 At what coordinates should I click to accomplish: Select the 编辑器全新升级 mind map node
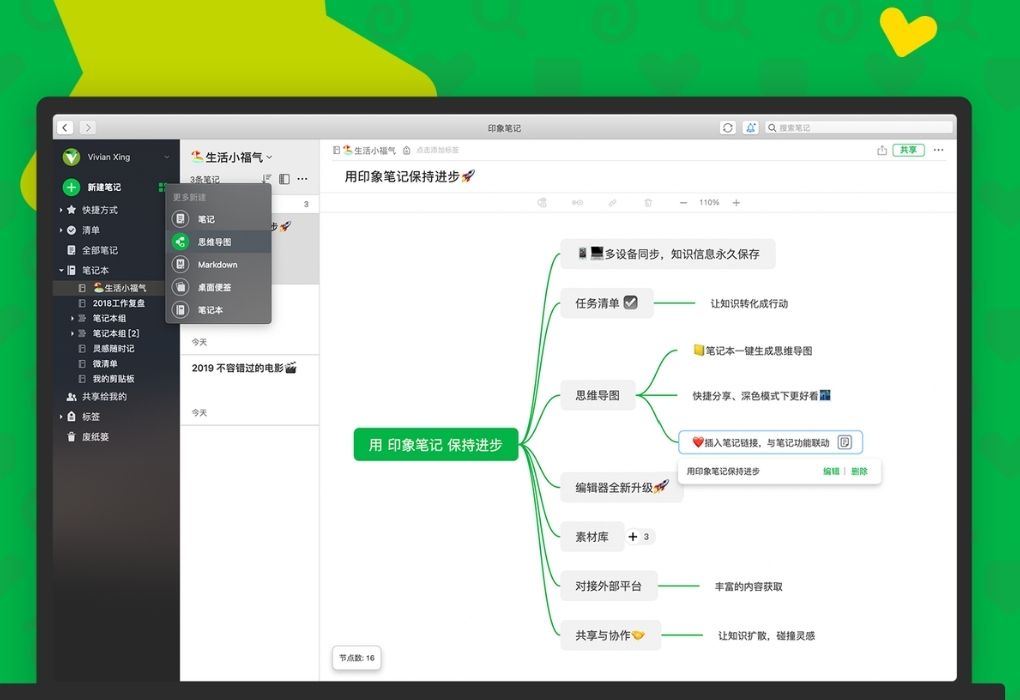coord(621,487)
